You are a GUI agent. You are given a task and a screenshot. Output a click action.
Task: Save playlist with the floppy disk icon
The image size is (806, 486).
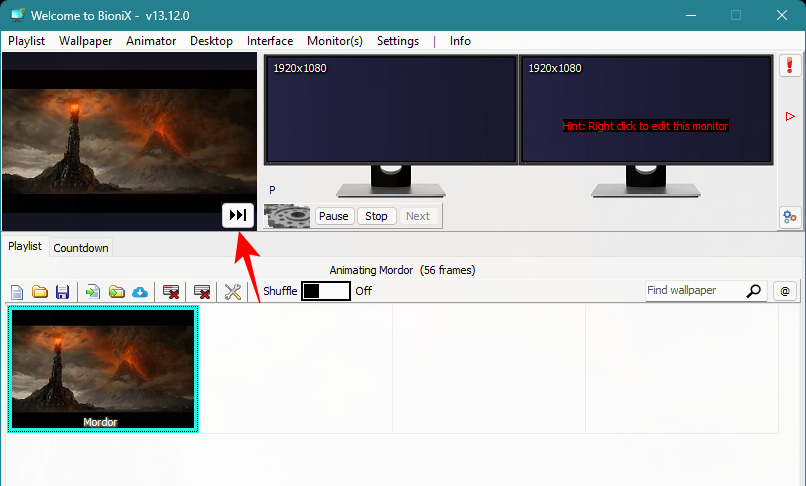[62, 292]
